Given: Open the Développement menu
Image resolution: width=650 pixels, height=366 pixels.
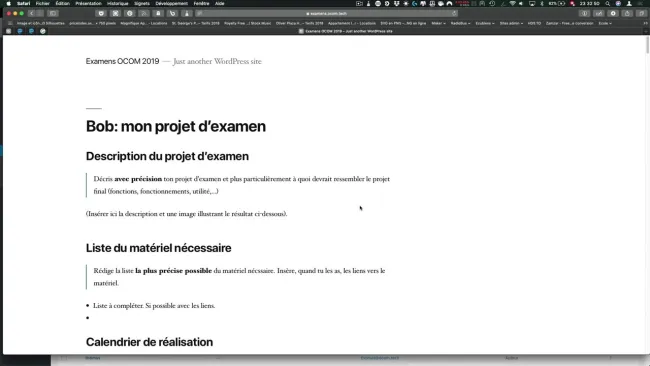Looking at the screenshot, I should point(172,3).
